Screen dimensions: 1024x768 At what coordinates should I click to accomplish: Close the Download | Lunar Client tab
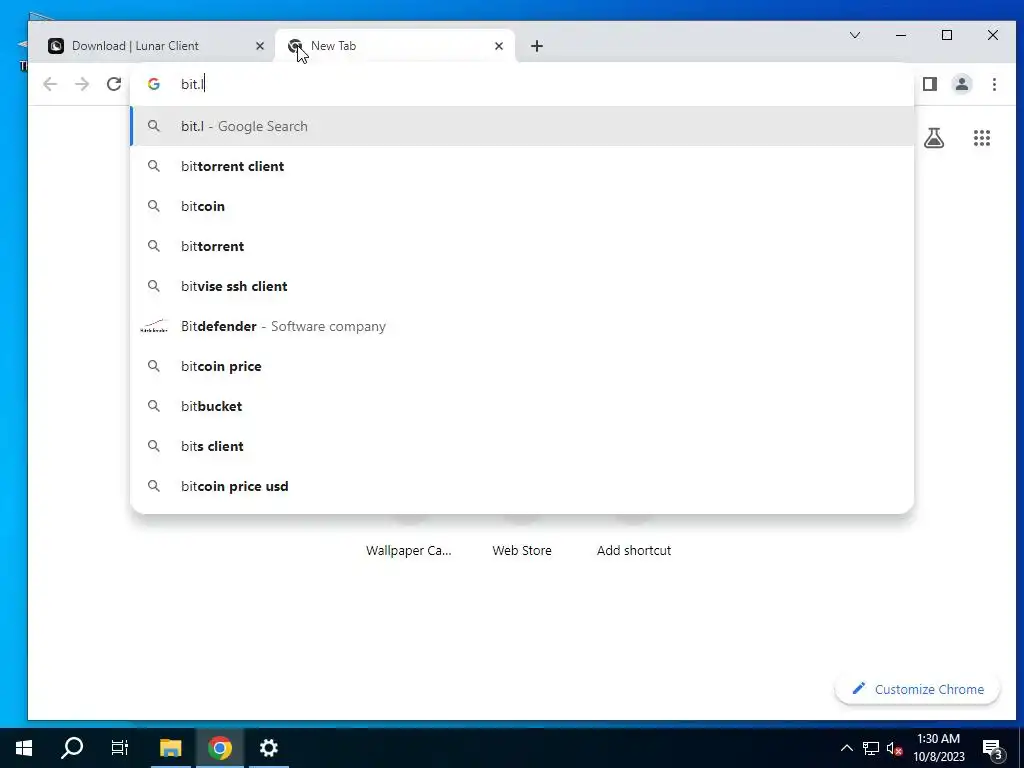coord(260,46)
